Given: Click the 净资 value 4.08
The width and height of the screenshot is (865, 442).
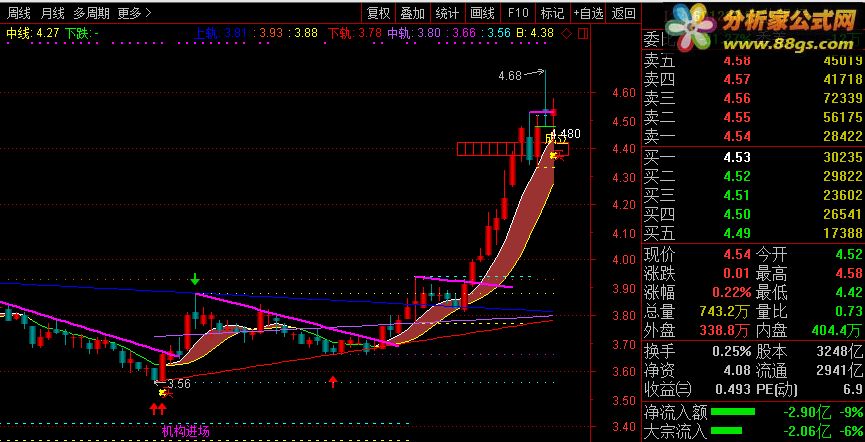Looking at the screenshot, I should [x=736, y=370].
